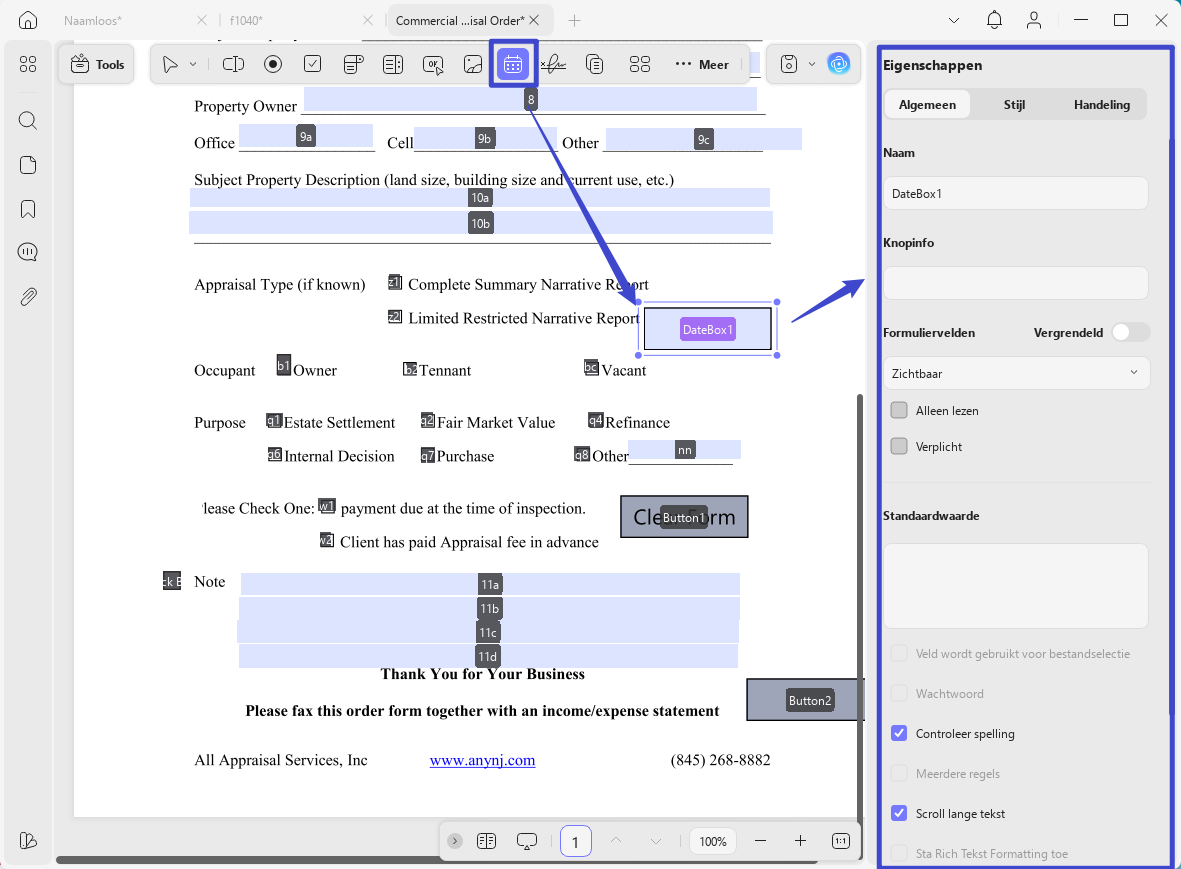This screenshot has height=869, width=1181.
Task: Switch to the Stijl tab
Action: tap(1015, 105)
